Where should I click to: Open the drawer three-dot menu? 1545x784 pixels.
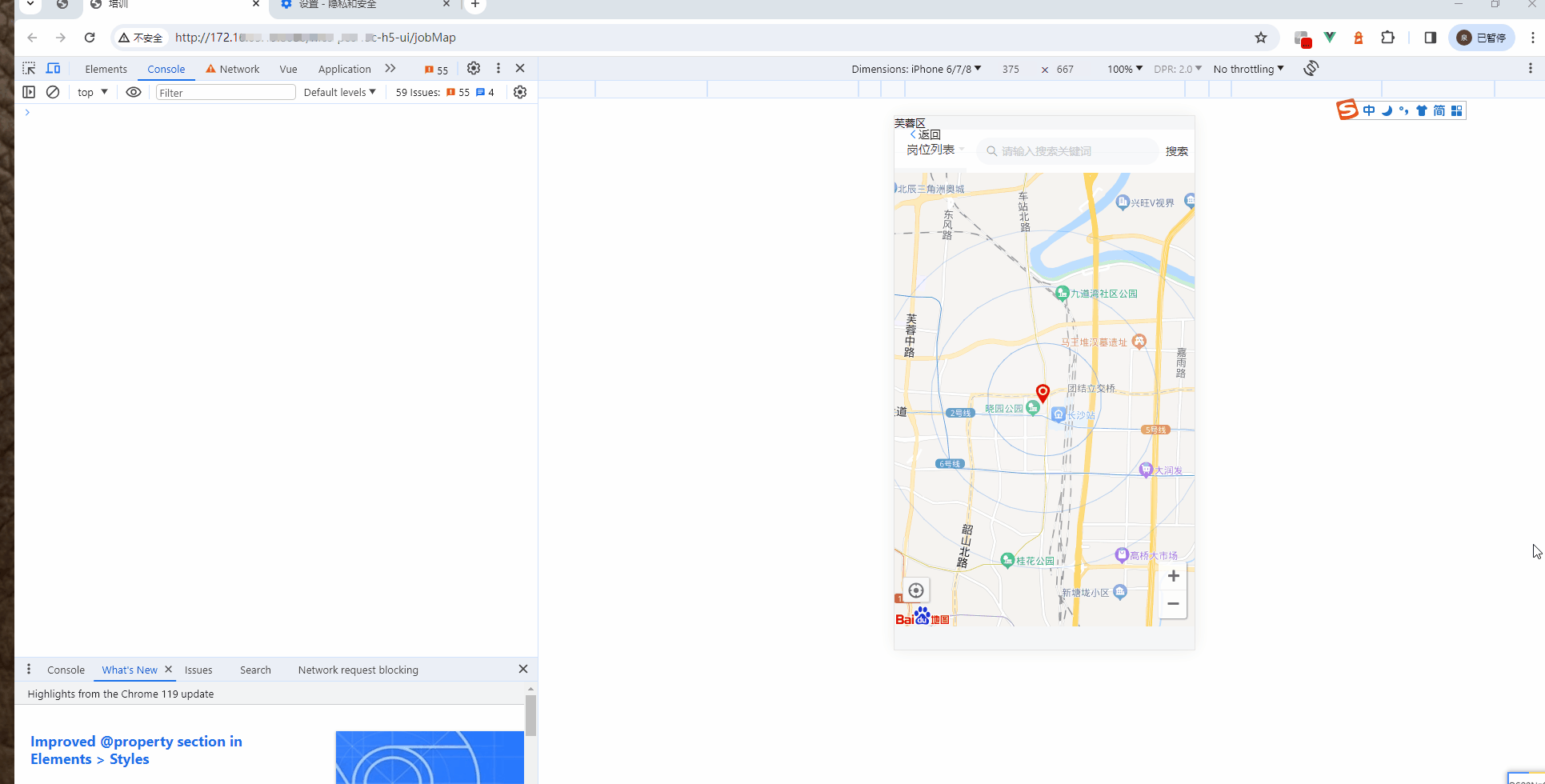(29, 670)
